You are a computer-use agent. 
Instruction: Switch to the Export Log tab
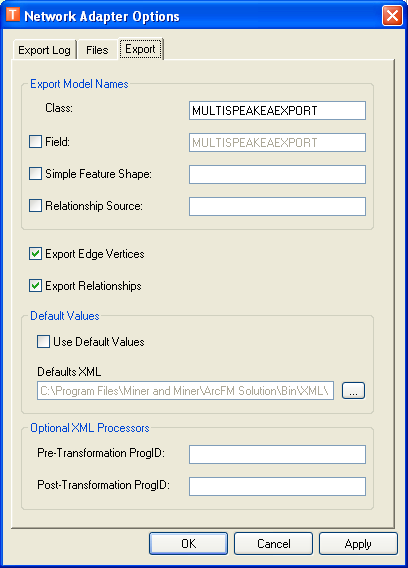pos(44,50)
